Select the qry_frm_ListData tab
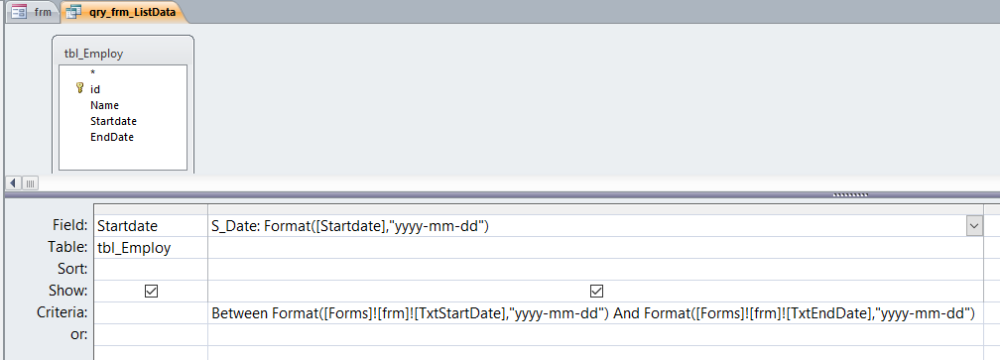The width and height of the screenshot is (1000, 360). tap(121, 11)
